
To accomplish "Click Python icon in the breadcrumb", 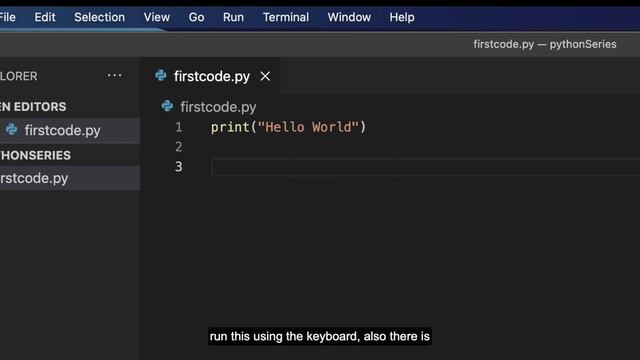I will pyautogui.click(x=167, y=106).
